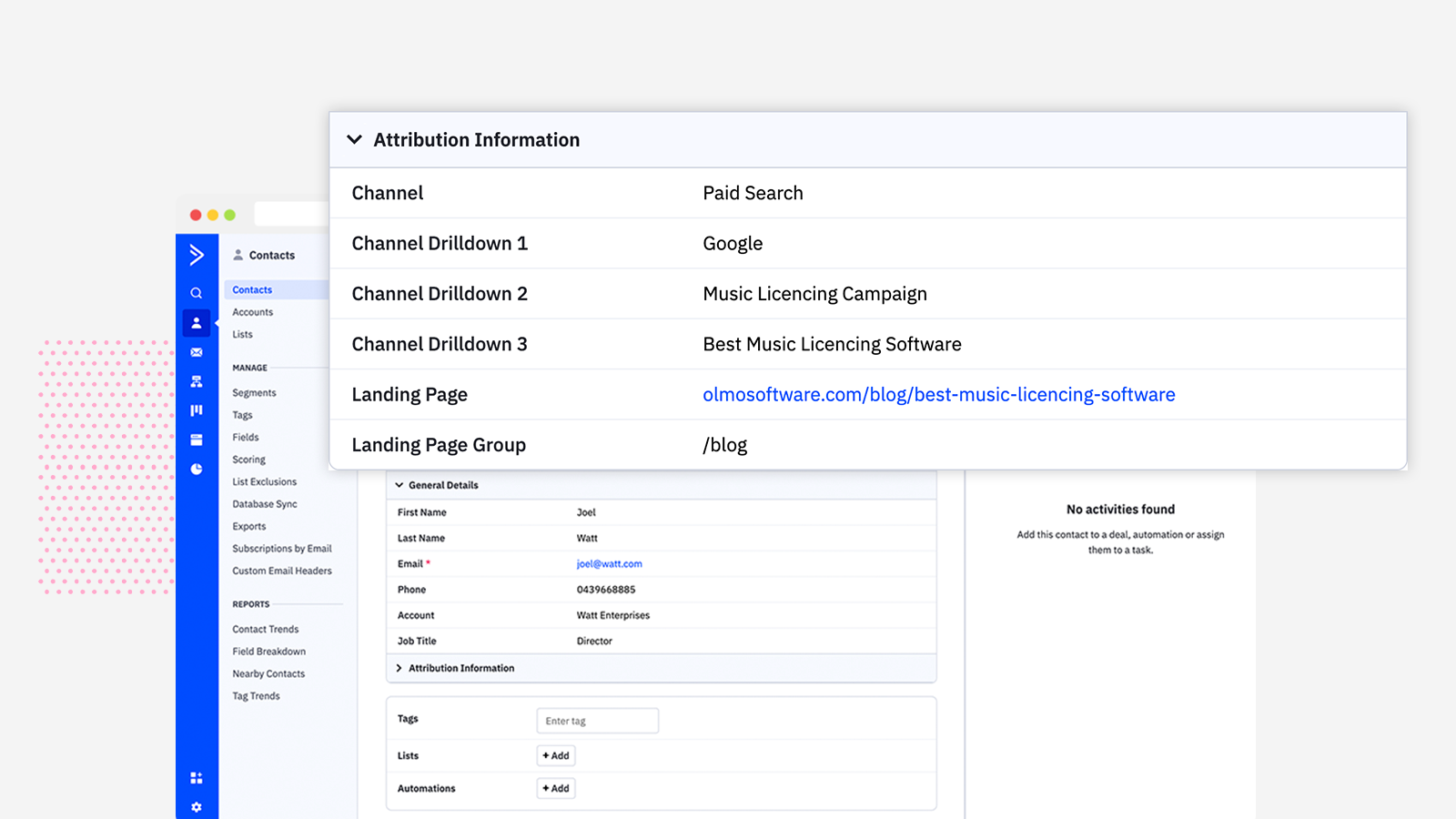Open Tags under Manage
Screen dimensions: 1456x819
pyautogui.click(x=242, y=415)
